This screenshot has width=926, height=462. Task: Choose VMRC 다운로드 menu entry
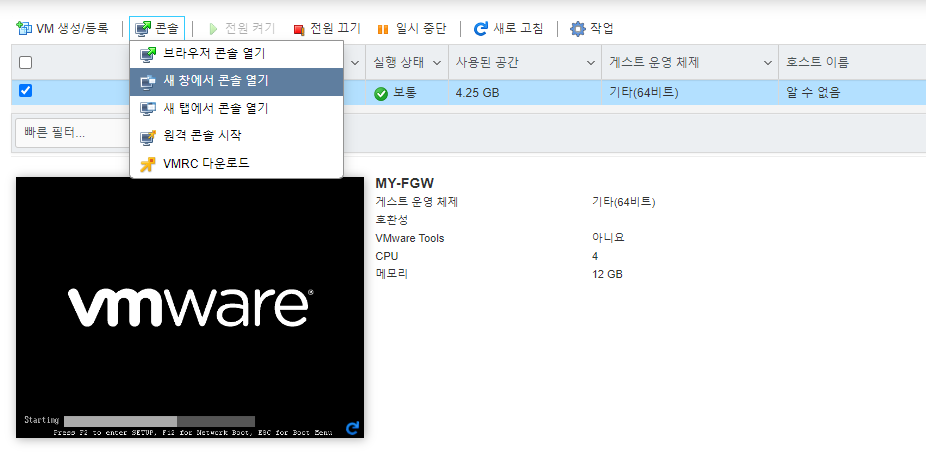pos(236,163)
